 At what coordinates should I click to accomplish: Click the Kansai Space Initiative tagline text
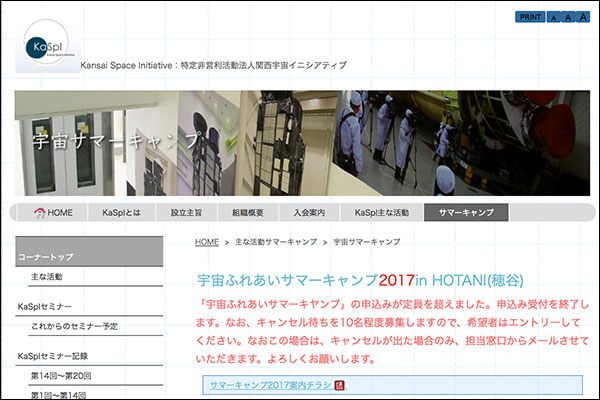pos(213,65)
